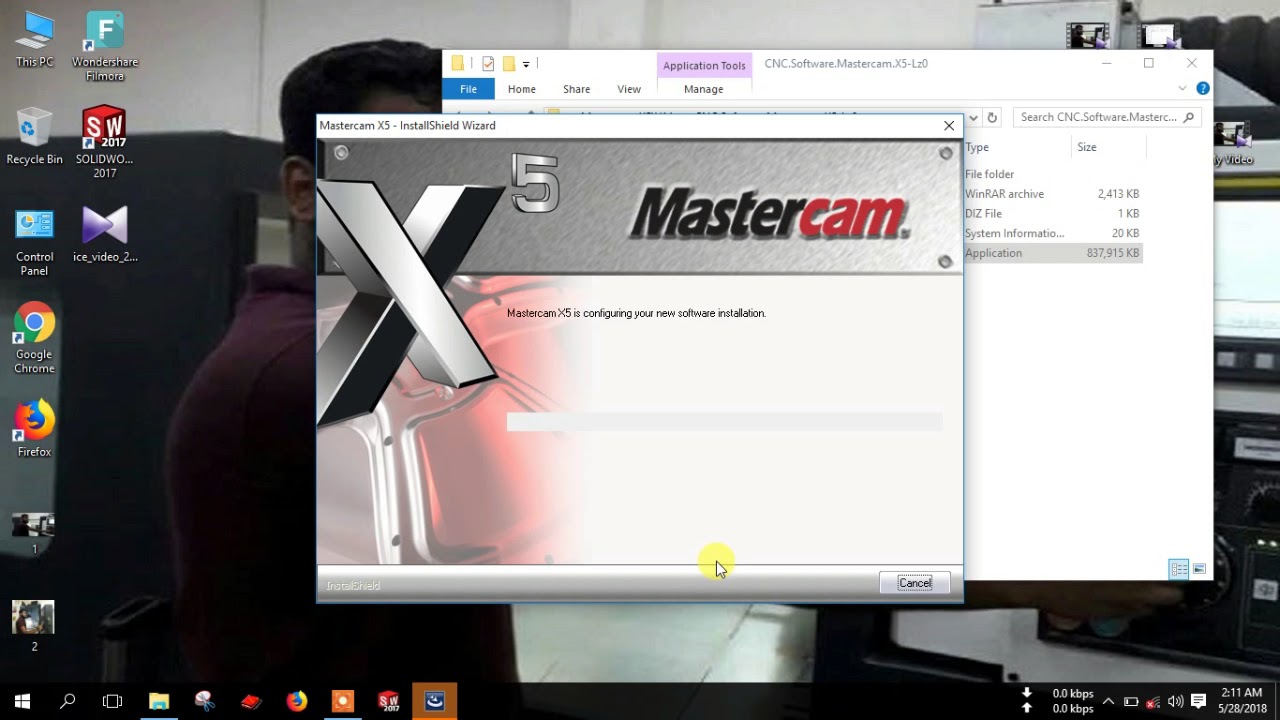Expand the Explorer ribbon chevron
Image resolution: width=1280 pixels, height=720 pixels.
click(x=1182, y=89)
